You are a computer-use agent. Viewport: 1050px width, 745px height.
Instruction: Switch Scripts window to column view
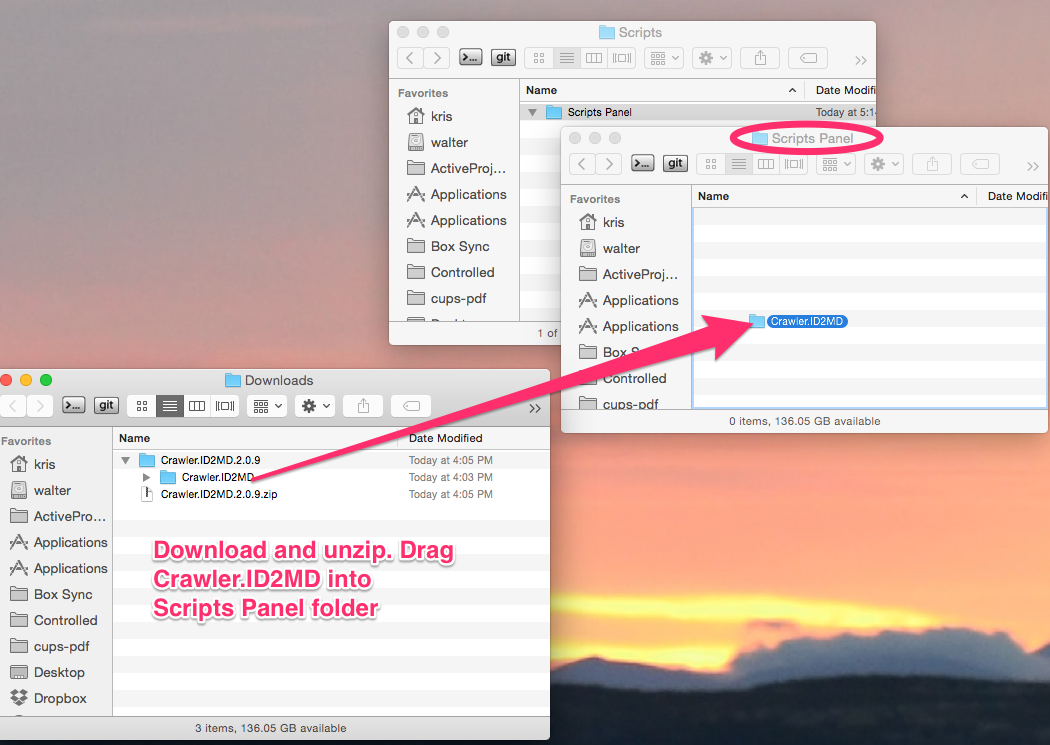point(594,58)
